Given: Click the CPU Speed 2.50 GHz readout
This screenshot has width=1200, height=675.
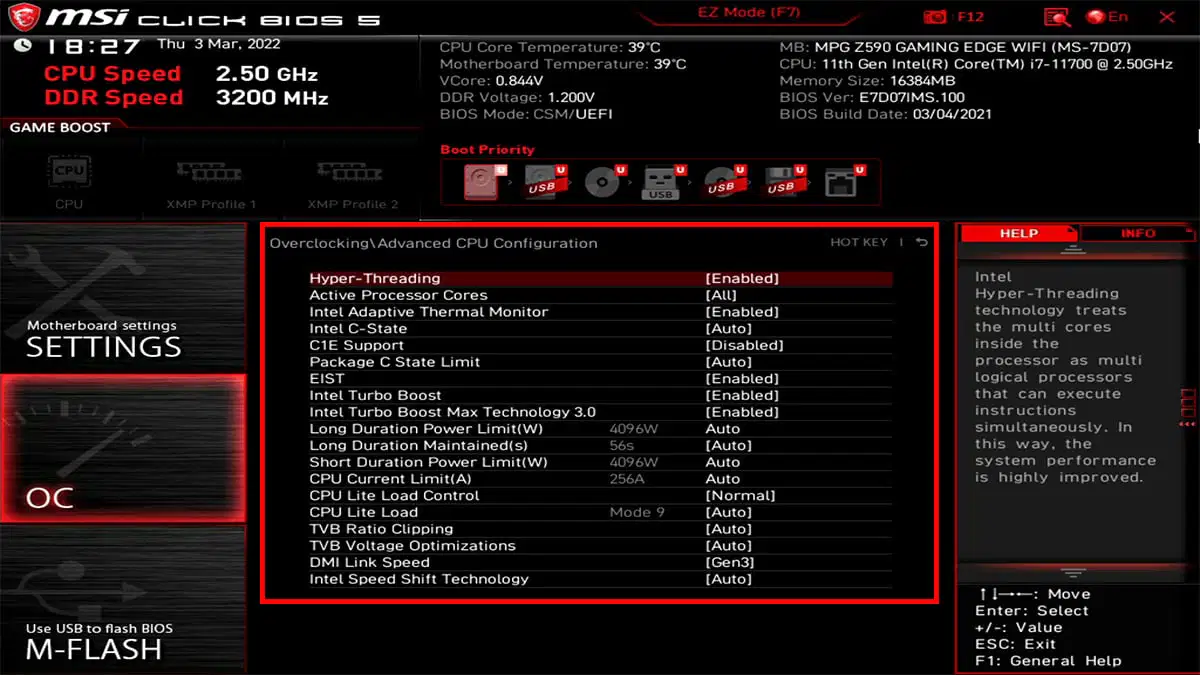Looking at the screenshot, I should tap(181, 74).
